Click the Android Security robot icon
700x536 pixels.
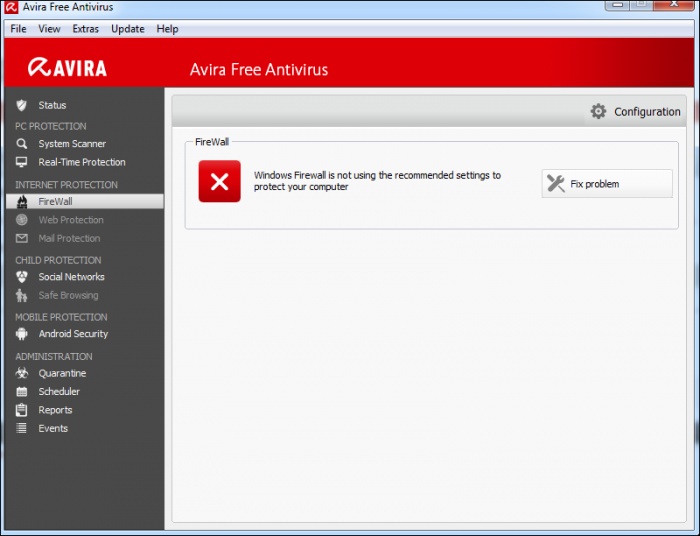tap(21, 334)
